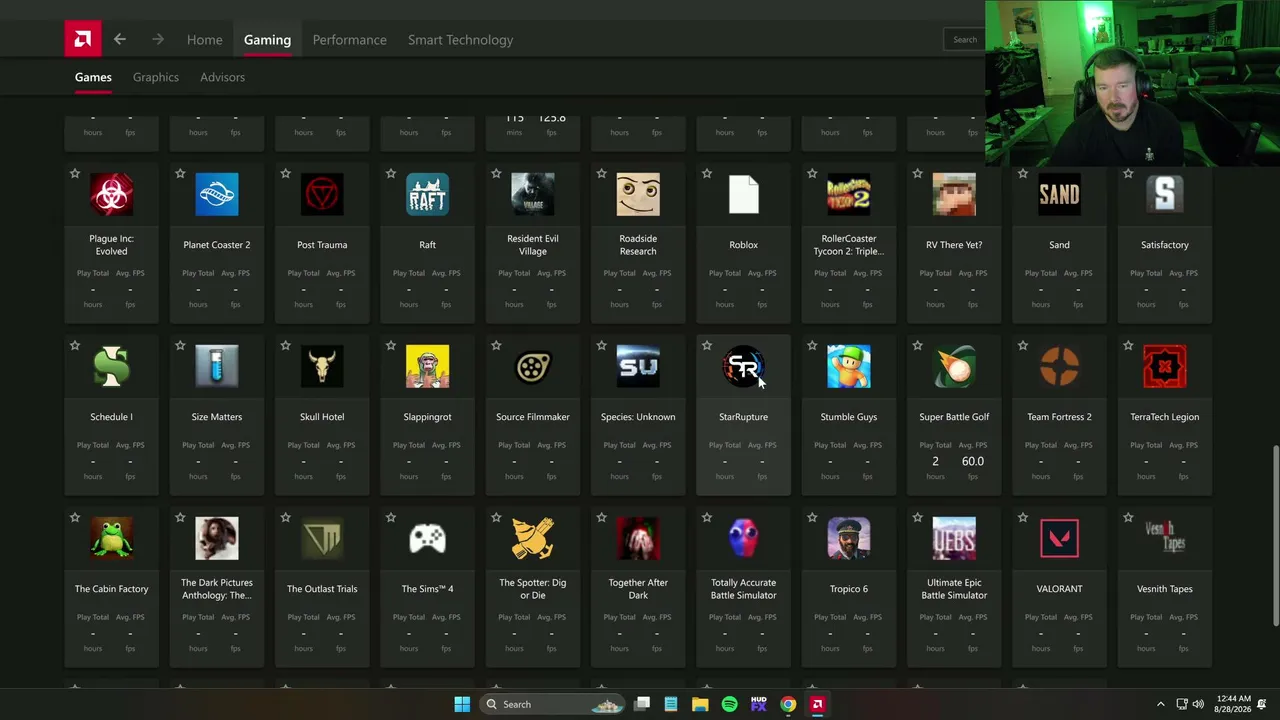Select the Resident Evil Village icon
The width and height of the screenshot is (1280, 720).
click(x=533, y=194)
